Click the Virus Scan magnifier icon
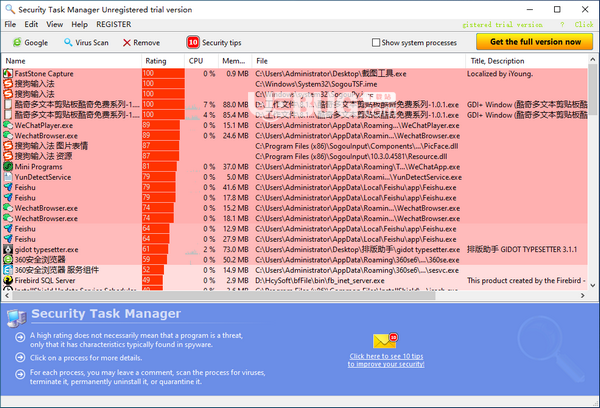600x408 pixels. tap(68, 42)
